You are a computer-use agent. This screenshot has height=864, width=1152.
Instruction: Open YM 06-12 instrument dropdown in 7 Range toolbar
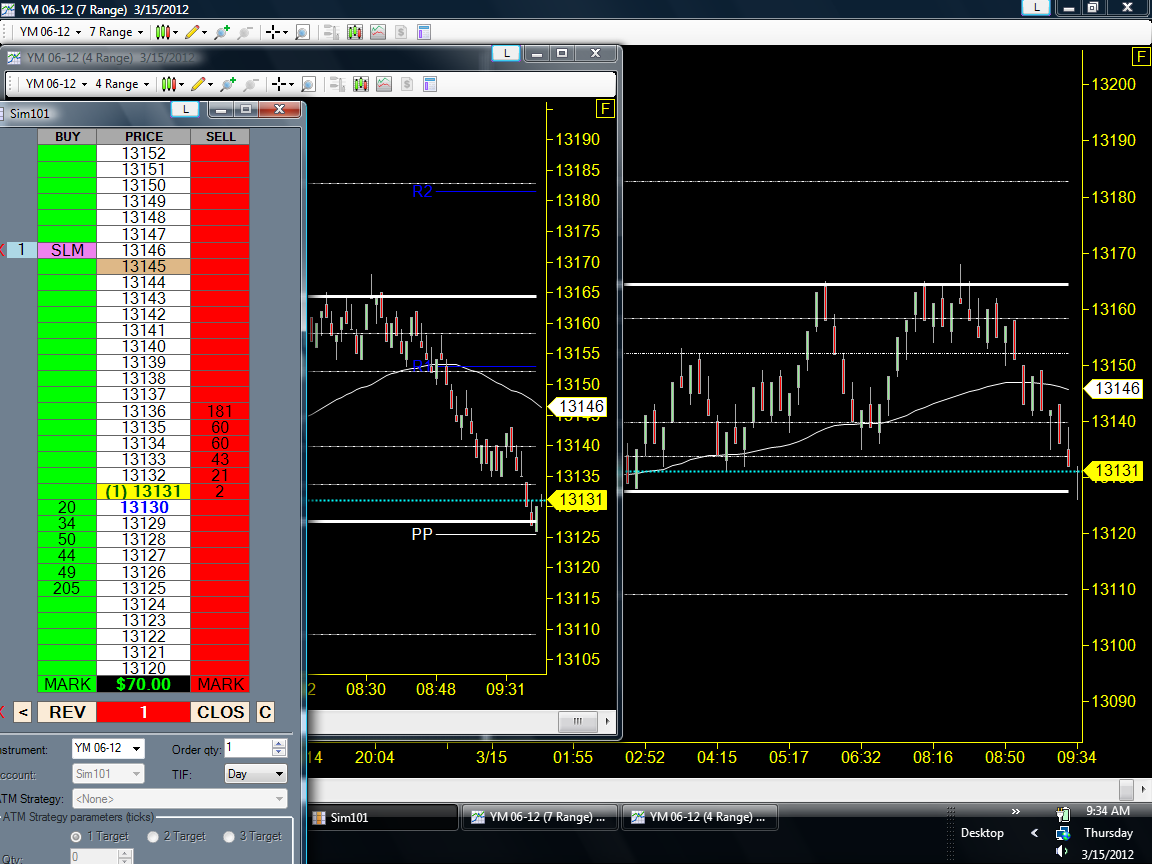50,32
